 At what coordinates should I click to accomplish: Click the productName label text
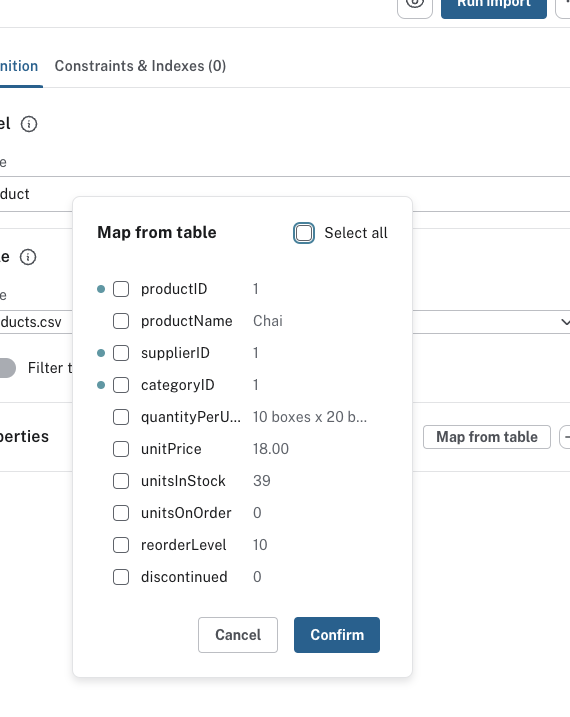[186, 321]
